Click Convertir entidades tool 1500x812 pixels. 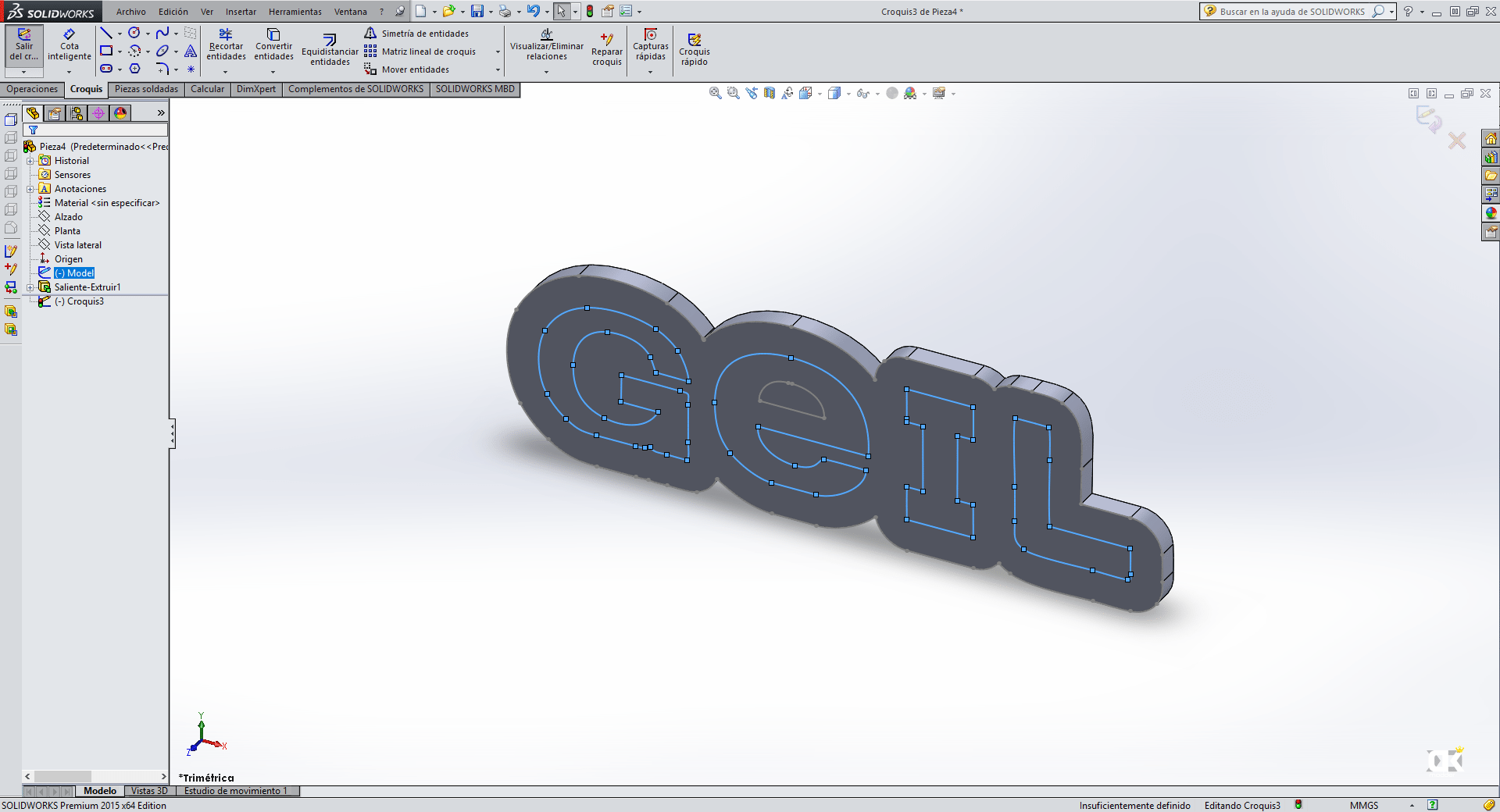click(273, 45)
